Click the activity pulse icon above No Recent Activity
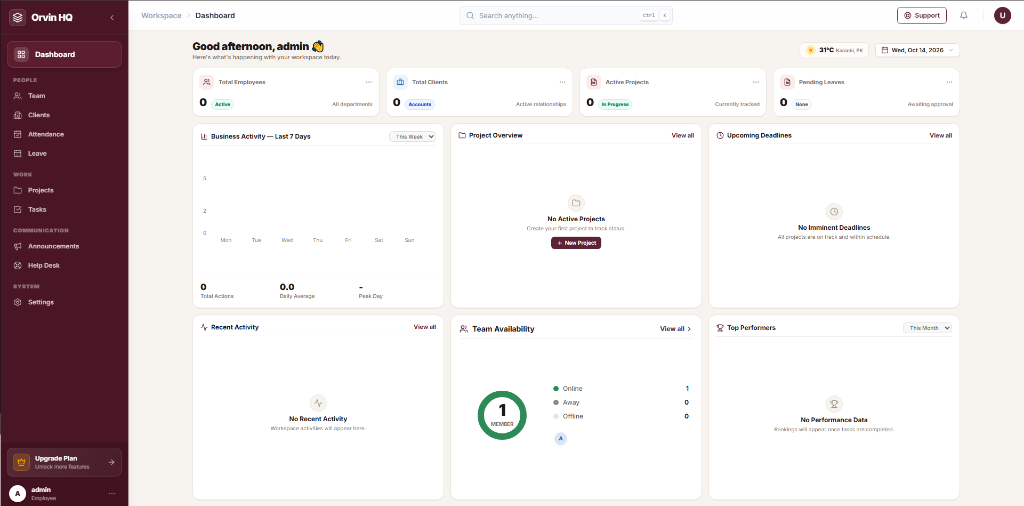The width and height of the screenshot is (1024, 506). [318, 403]
